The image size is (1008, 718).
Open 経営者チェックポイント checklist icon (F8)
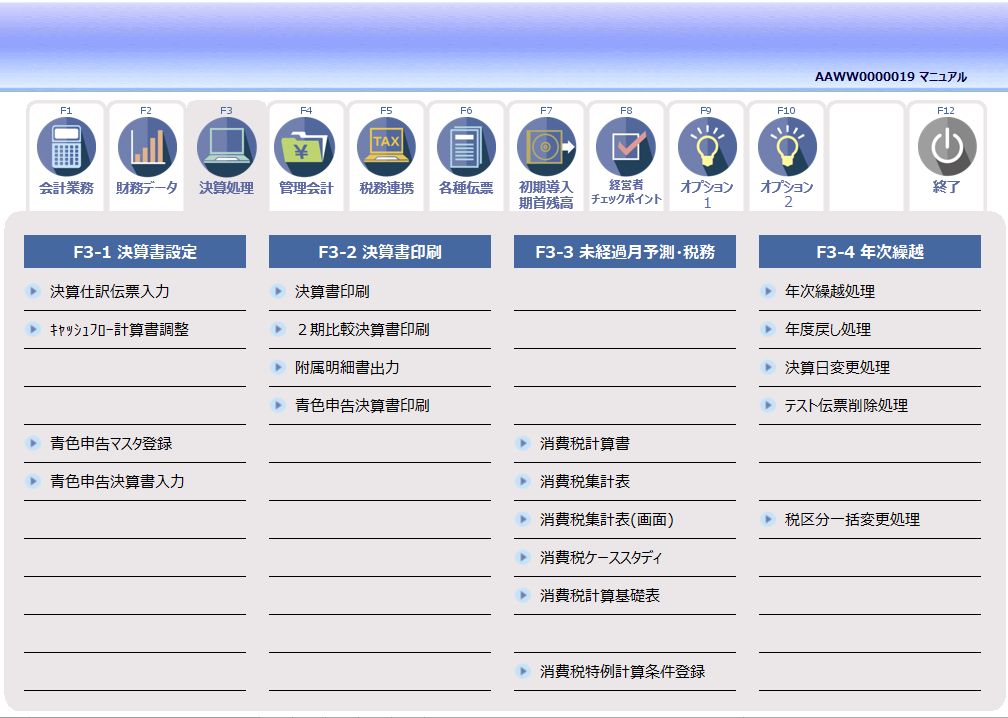(x=626, y=145)
